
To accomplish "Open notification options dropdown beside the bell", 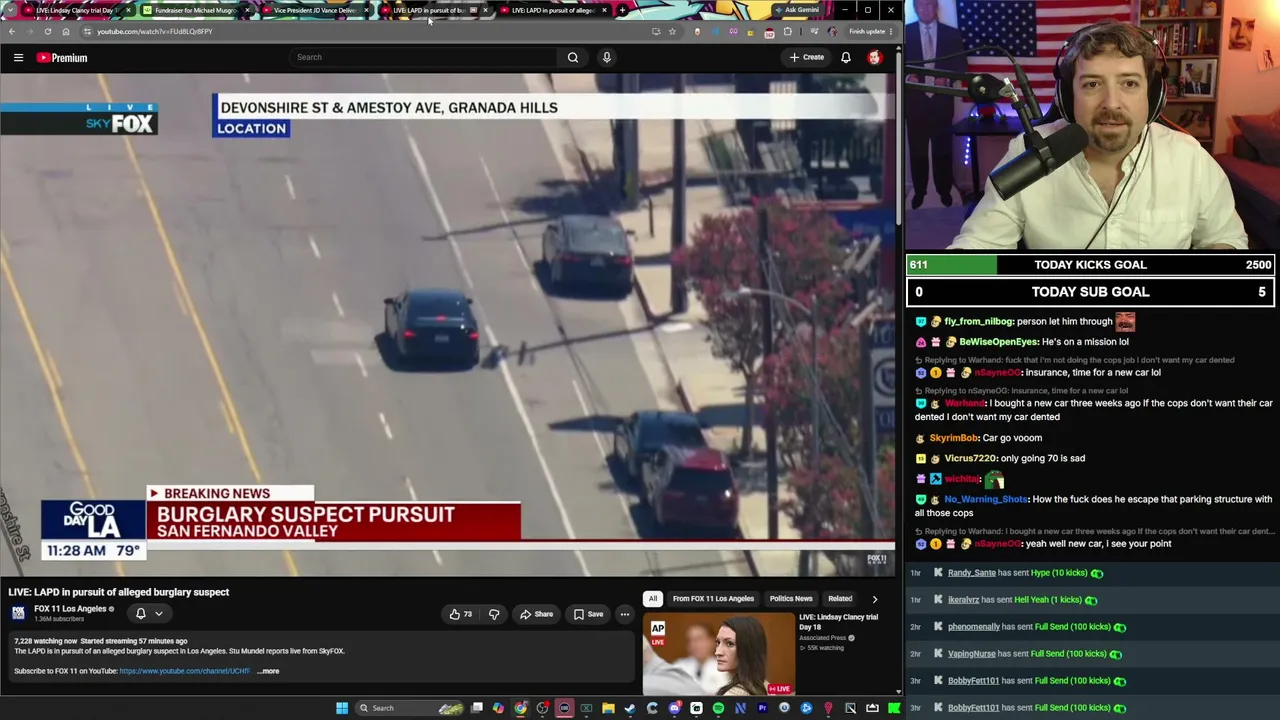I will click(x=158, y=614).
